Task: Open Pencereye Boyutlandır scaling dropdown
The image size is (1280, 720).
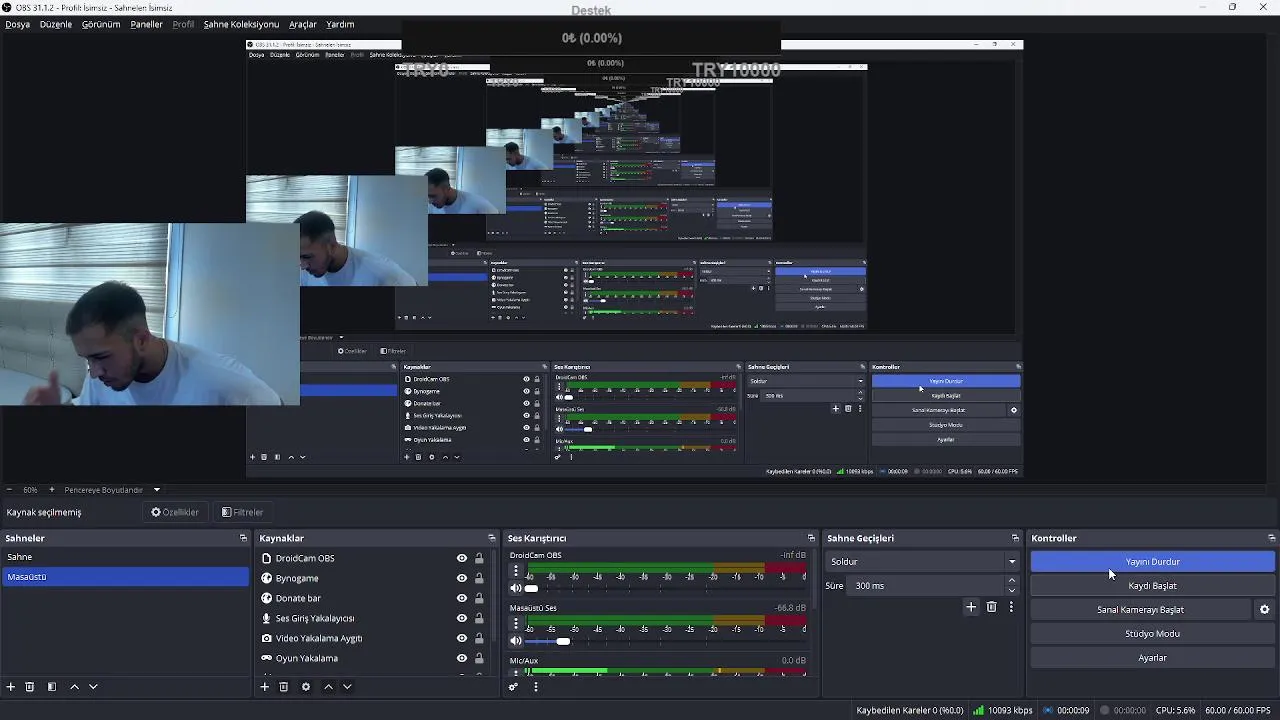Action: coord(112,490)
